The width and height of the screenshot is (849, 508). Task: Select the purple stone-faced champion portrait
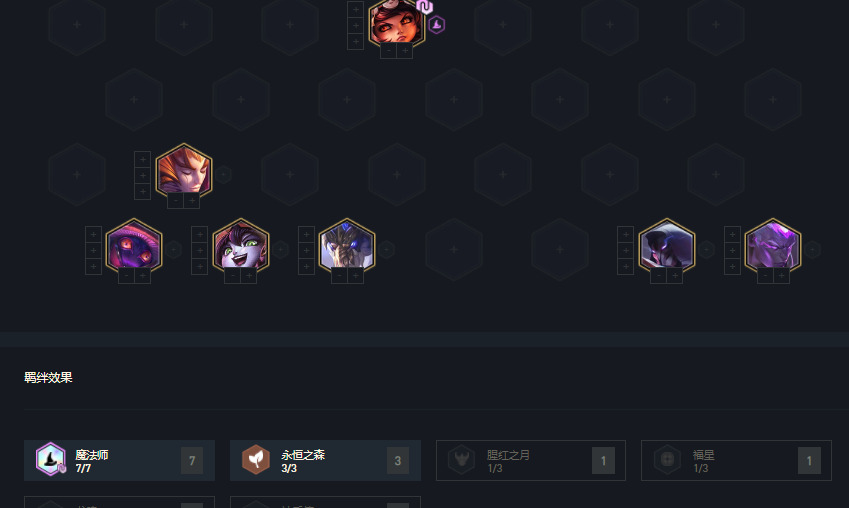tap(773, 248)
